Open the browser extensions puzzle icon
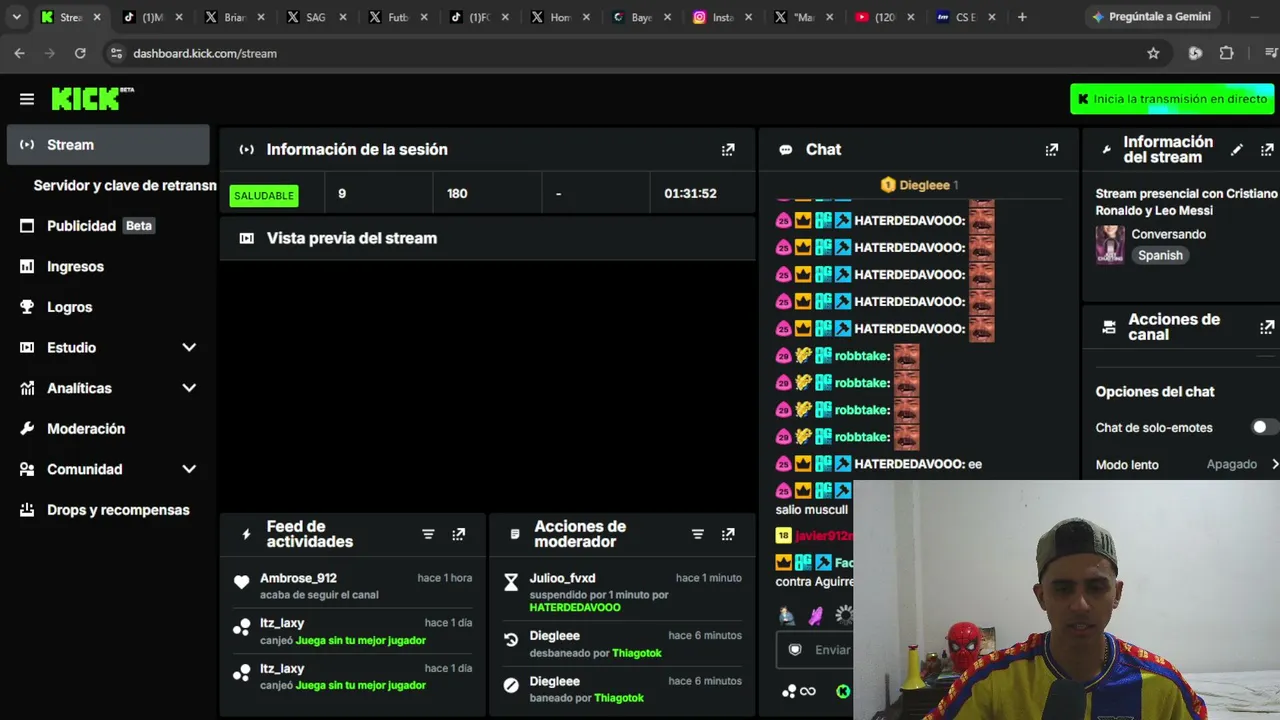Screen dimensions: 1280x720 (x=1227, y=53)
